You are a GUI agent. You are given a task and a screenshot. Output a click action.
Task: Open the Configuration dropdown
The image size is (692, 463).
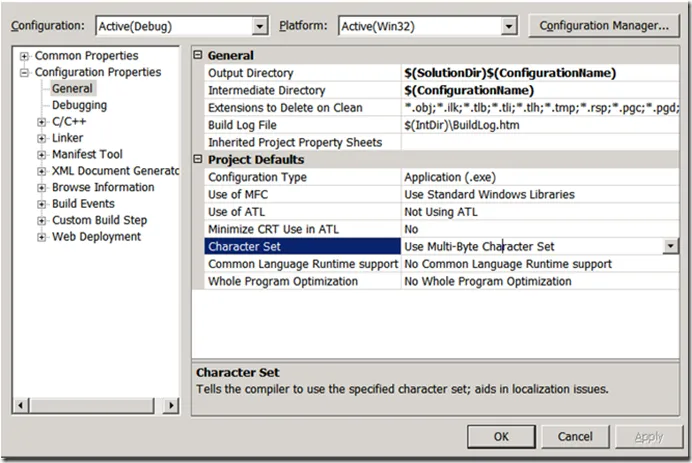pyautogui.click(x=260, y=26)
